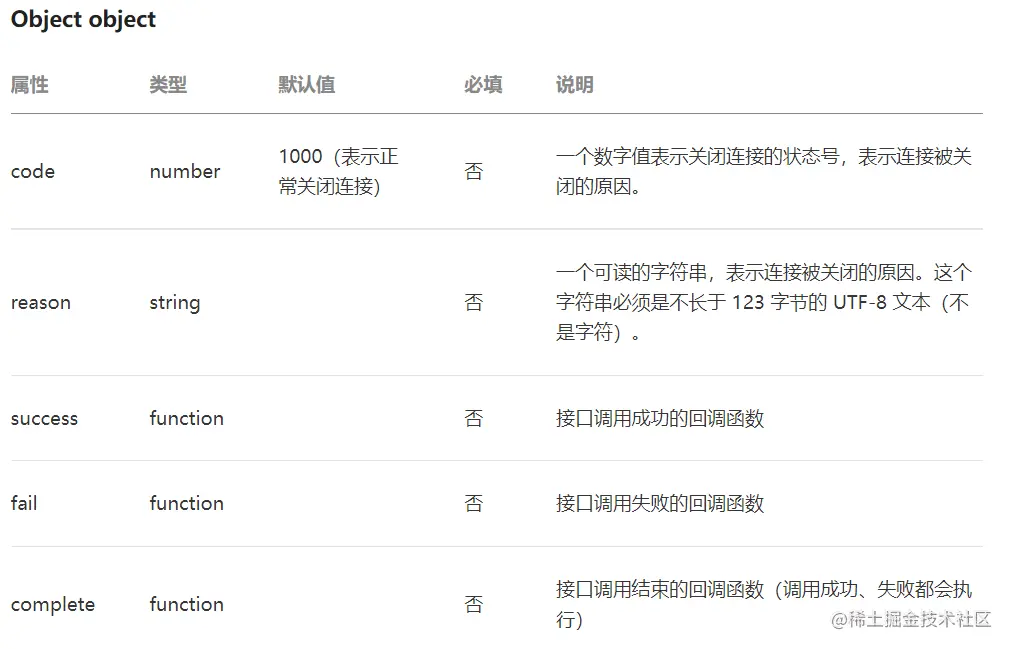
Task: Click 否 in the success row
Action: click(474, 418)
